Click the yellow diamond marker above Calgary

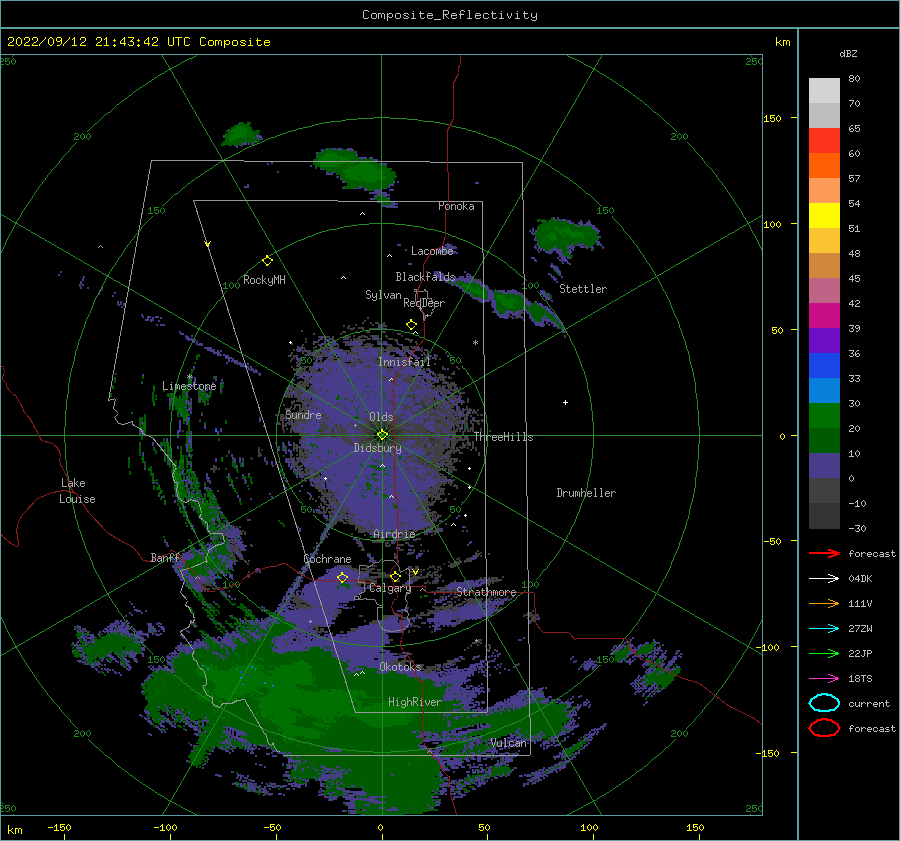coord(395,576)
